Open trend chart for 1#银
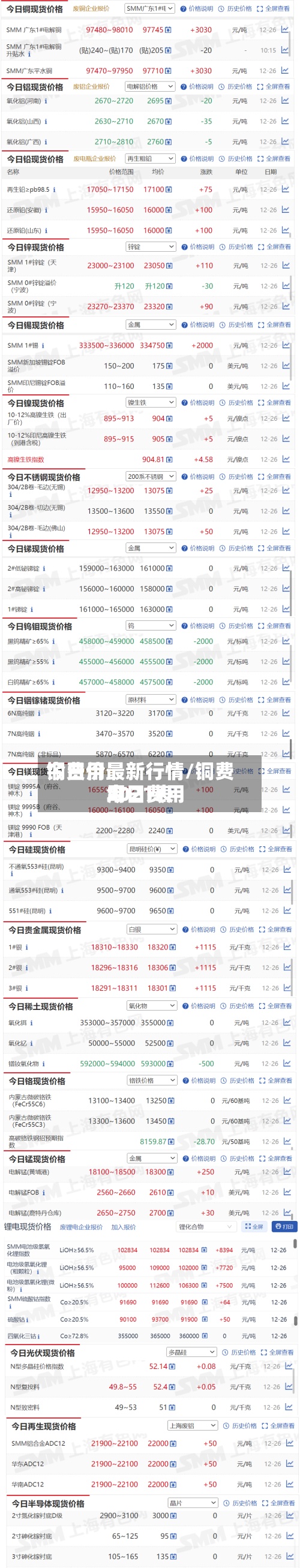 (x=287, y=947)
